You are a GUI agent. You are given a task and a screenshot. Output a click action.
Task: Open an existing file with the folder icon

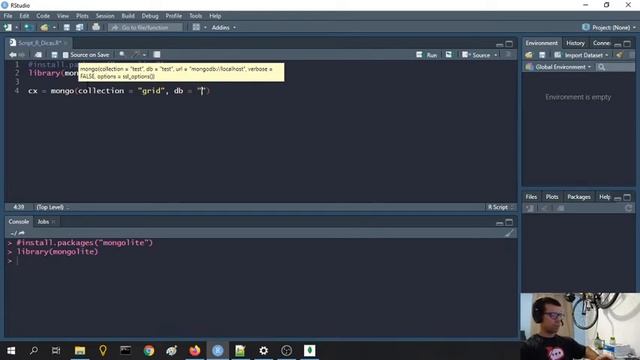tap(44, 27)
